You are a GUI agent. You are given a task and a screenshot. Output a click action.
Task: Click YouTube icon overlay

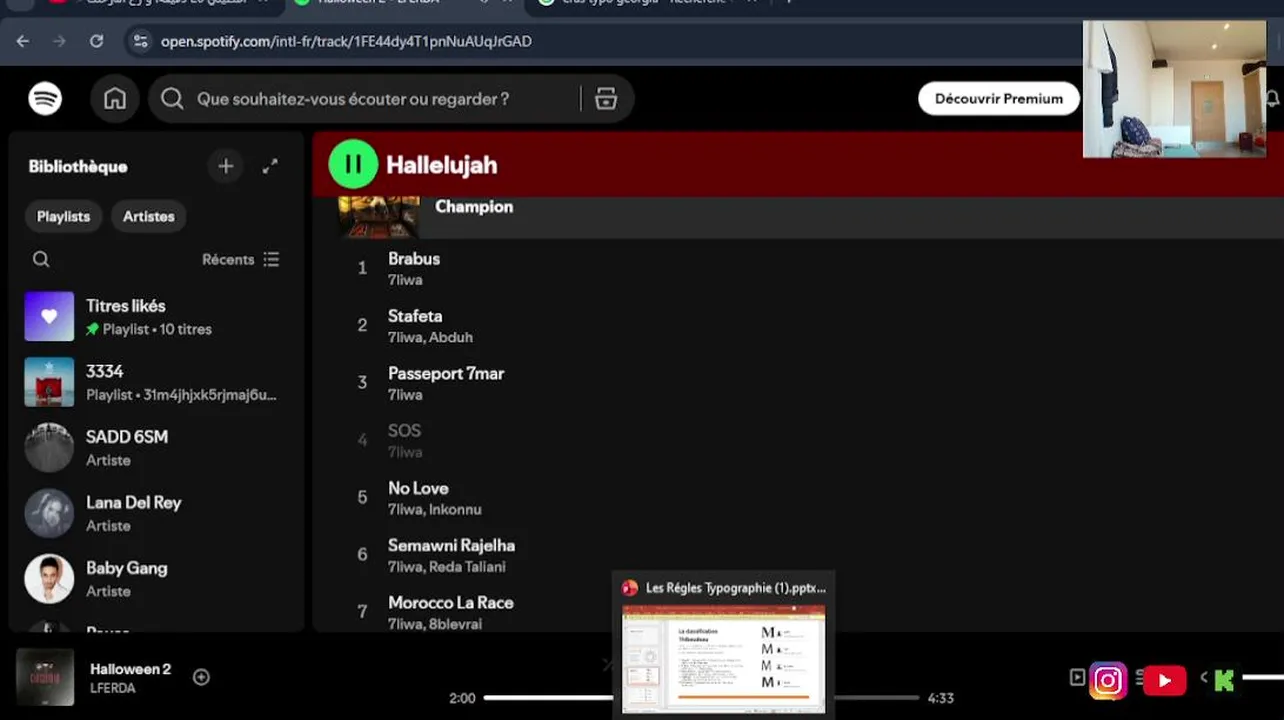1164,681
